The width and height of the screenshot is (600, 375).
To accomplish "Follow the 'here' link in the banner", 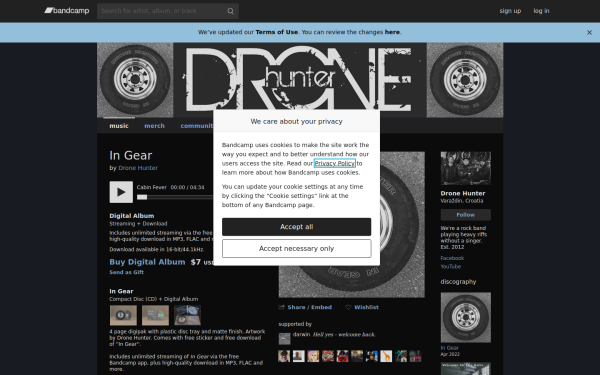I will coord(392,32).
